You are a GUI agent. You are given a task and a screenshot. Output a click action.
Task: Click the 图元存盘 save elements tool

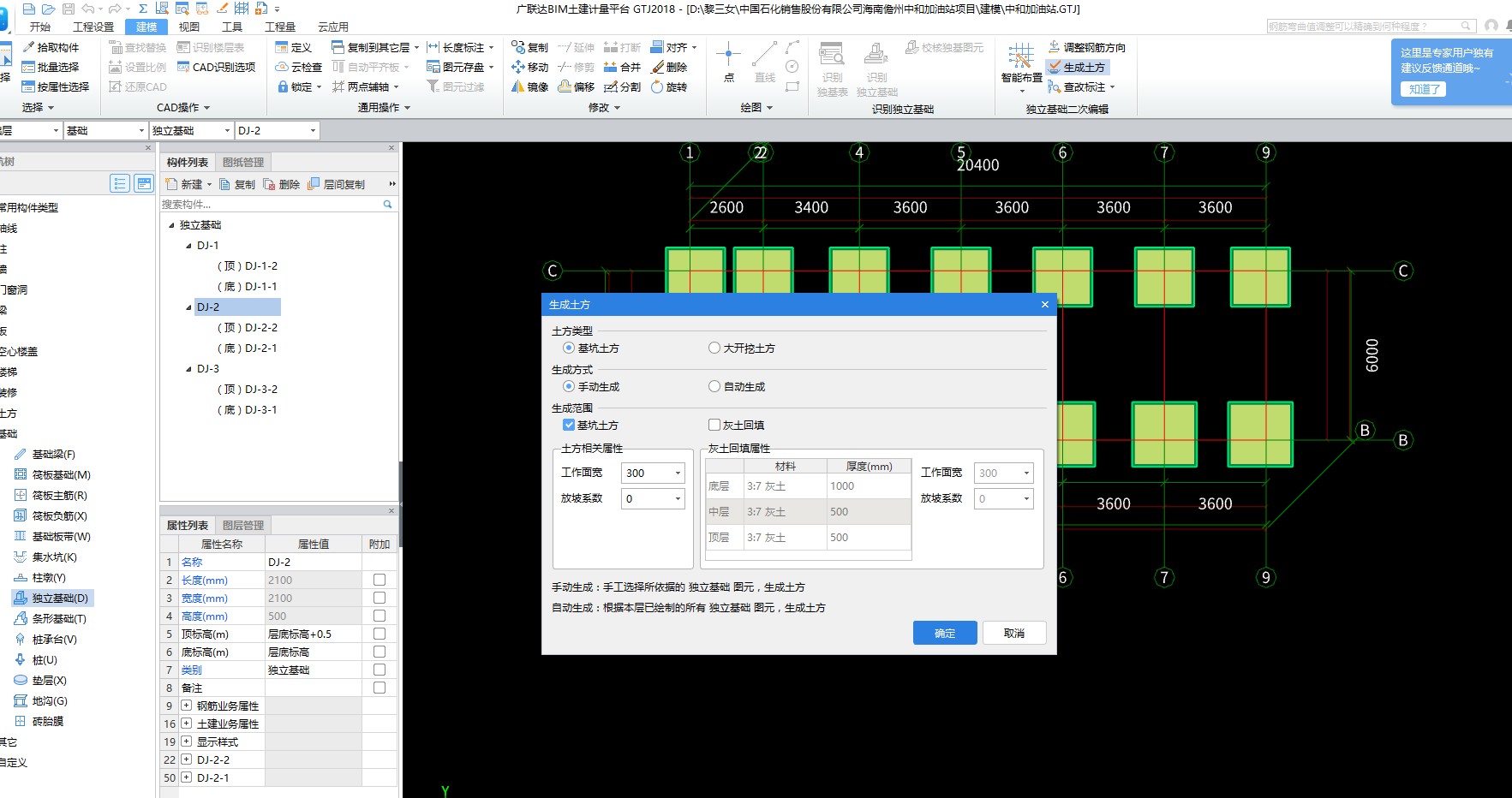[461, 67]
